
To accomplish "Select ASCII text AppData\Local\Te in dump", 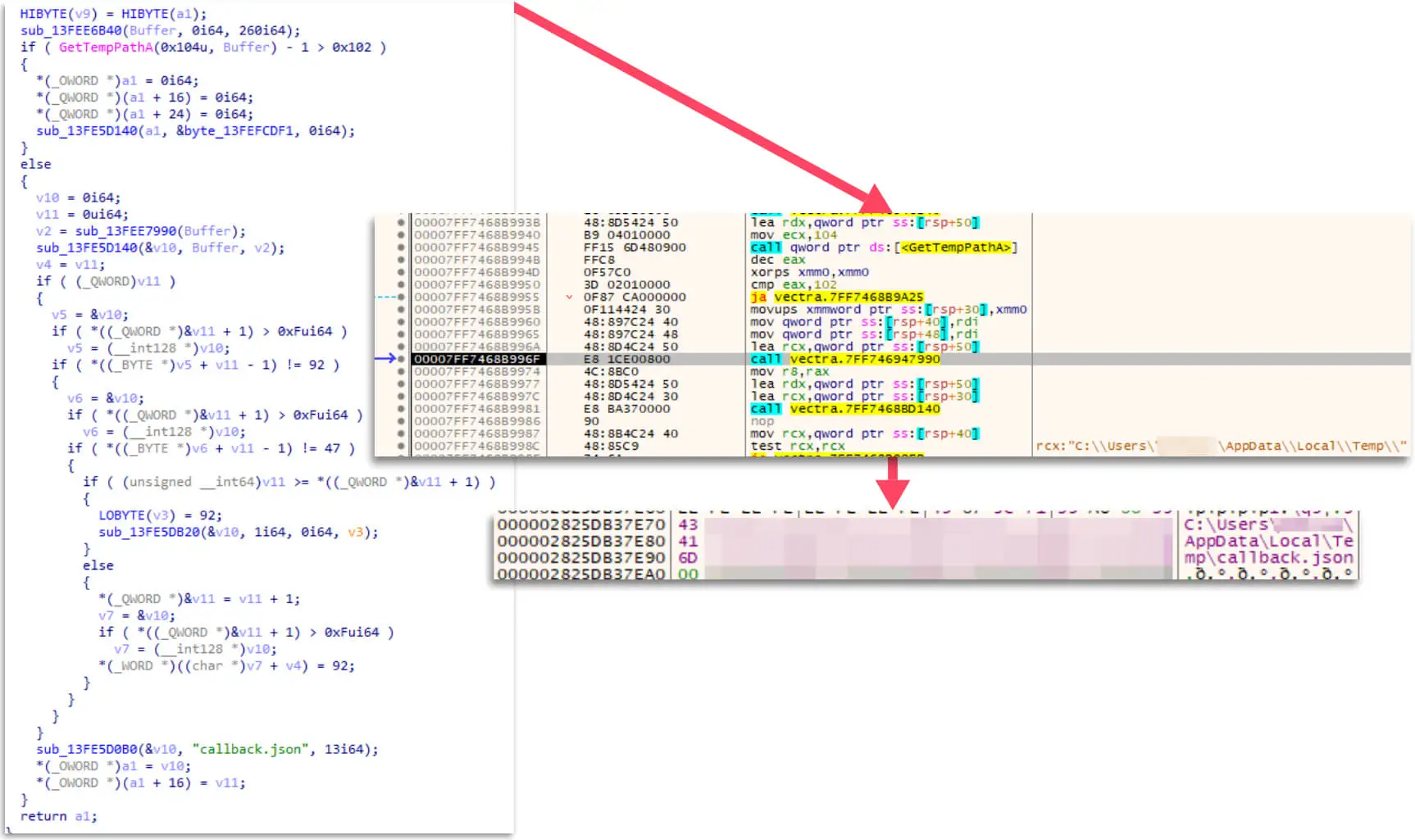I will pos(1268,541).
